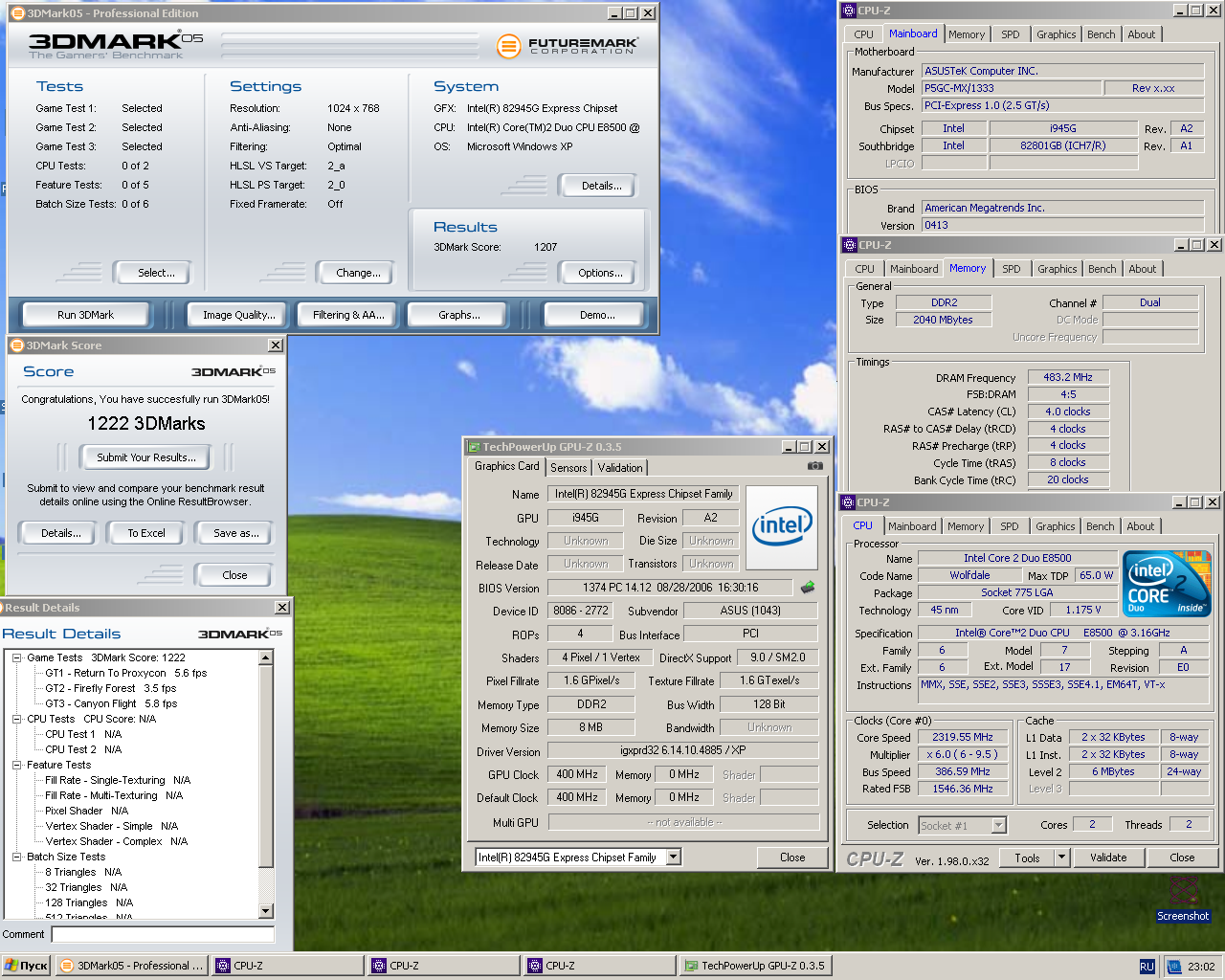
Task: Collapse the Batch Size Tests tree node
Action: tap(17, 857)
